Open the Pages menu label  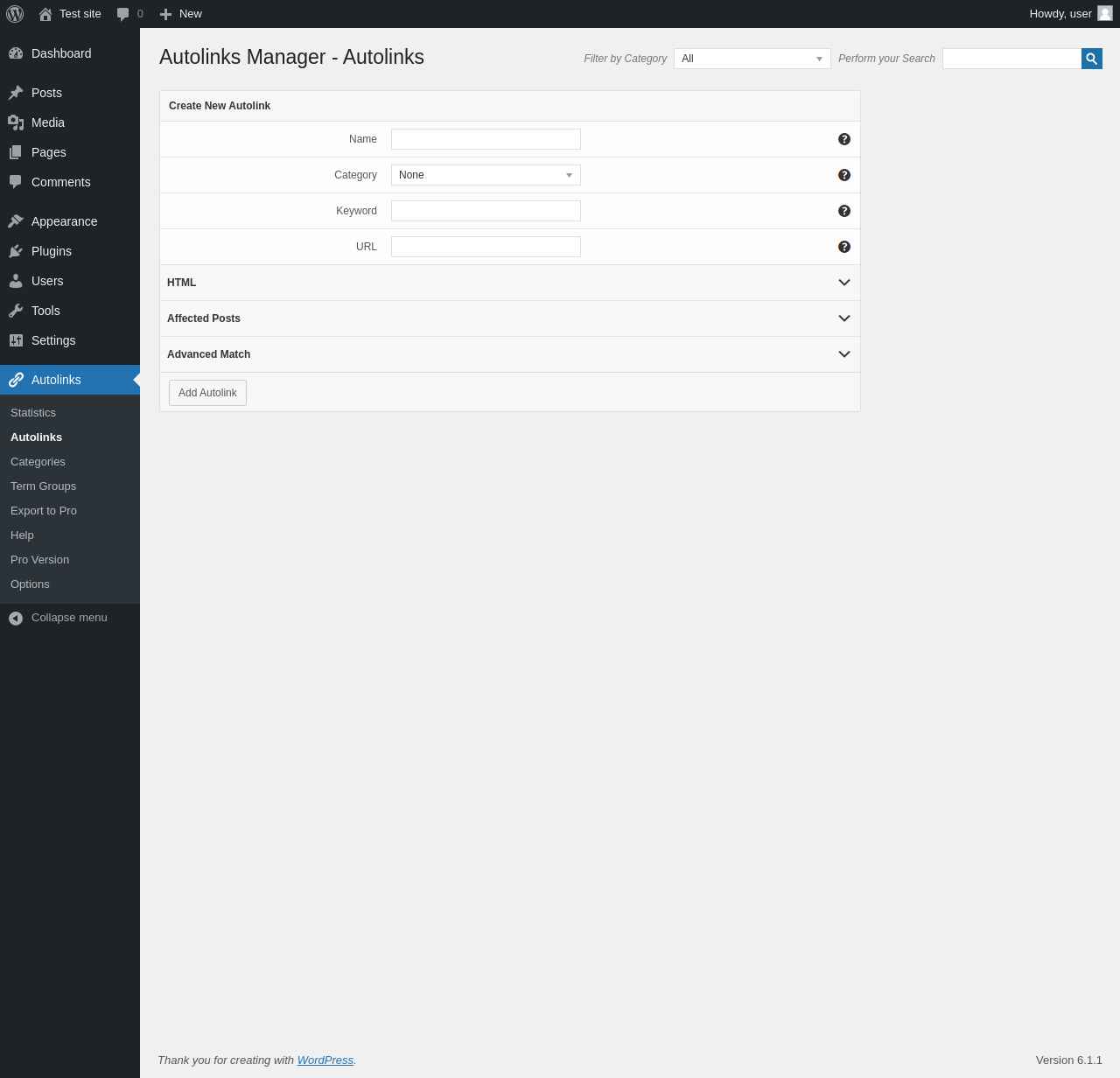(49, 152)
